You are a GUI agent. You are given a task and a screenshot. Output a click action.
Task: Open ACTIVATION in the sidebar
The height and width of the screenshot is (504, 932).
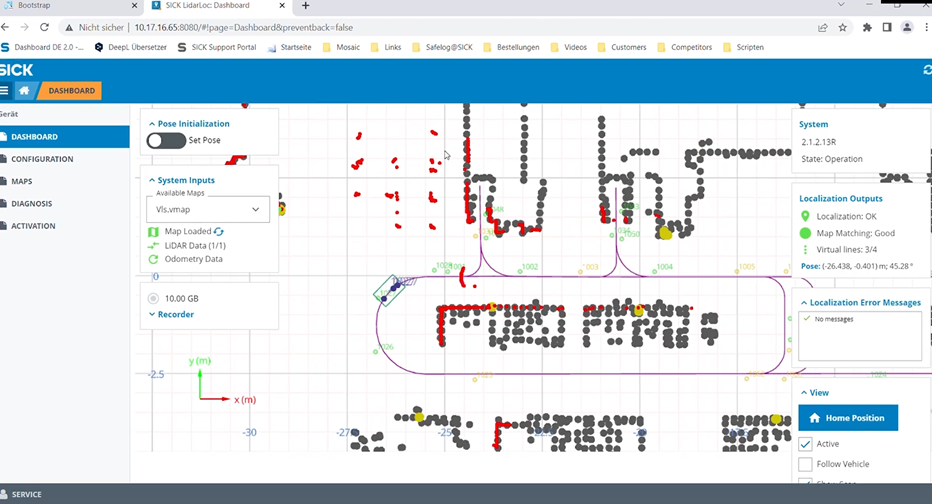pyautogui.click(x=65, y=226)
